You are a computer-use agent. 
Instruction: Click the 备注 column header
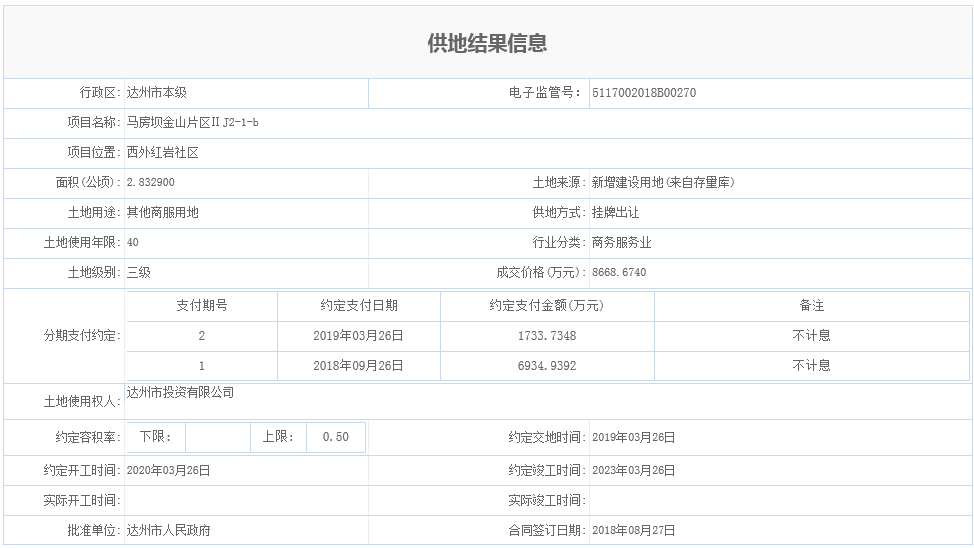tap(812, 306)
